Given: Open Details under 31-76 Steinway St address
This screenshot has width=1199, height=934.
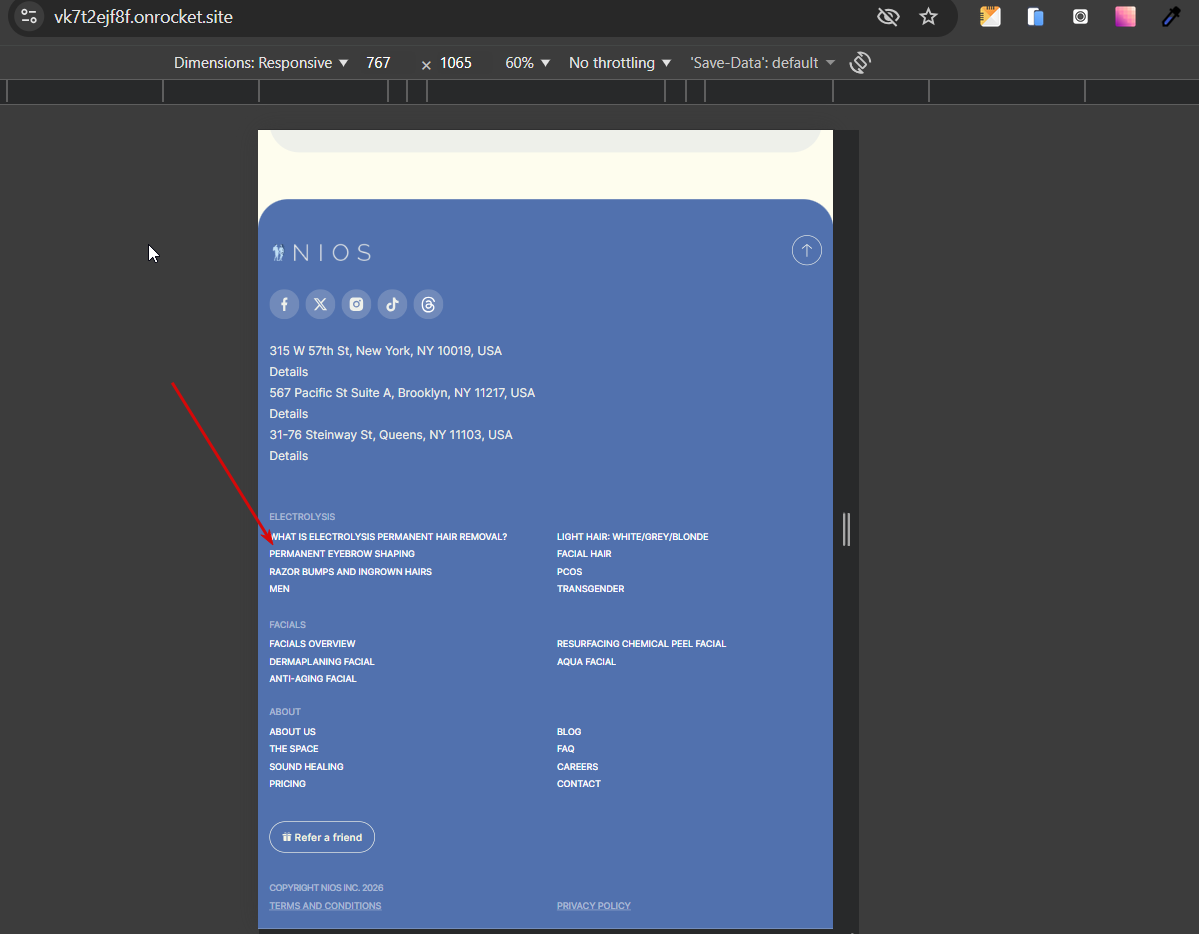Looking at the screenshot, I should click(289, 456).
